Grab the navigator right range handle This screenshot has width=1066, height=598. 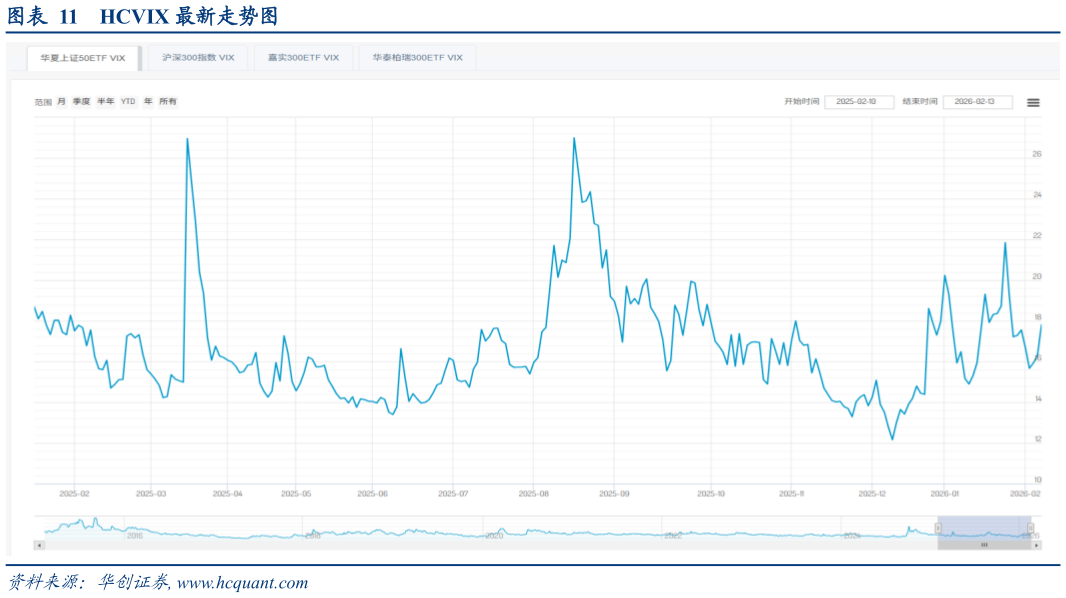coord(1031,527)
